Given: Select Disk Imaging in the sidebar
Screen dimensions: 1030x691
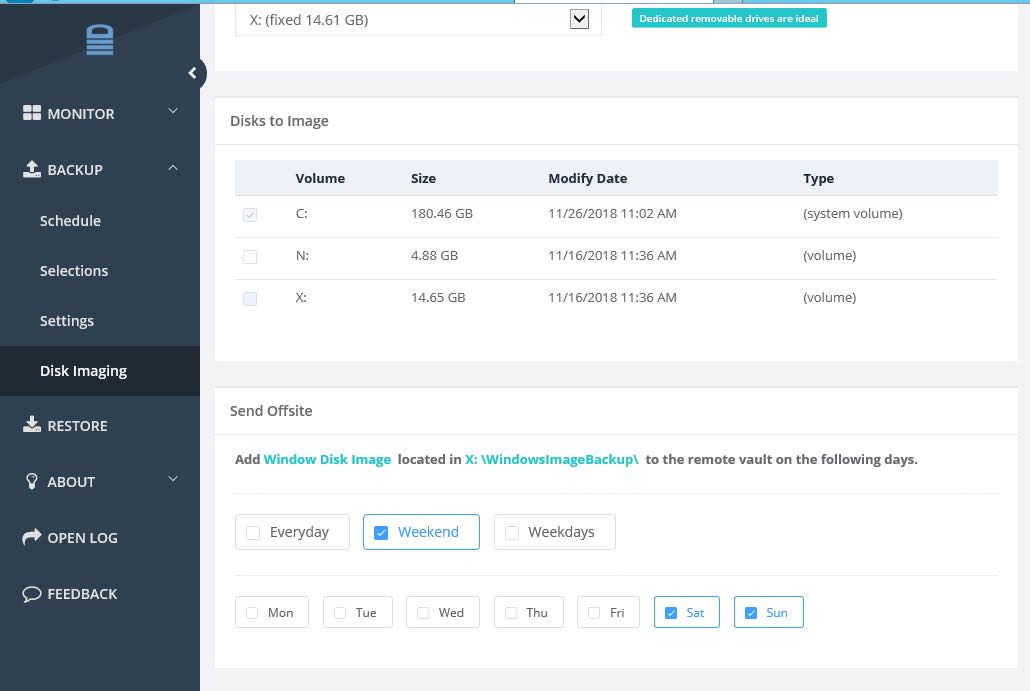Looking at the screenshot, I should tap(100, 371).
